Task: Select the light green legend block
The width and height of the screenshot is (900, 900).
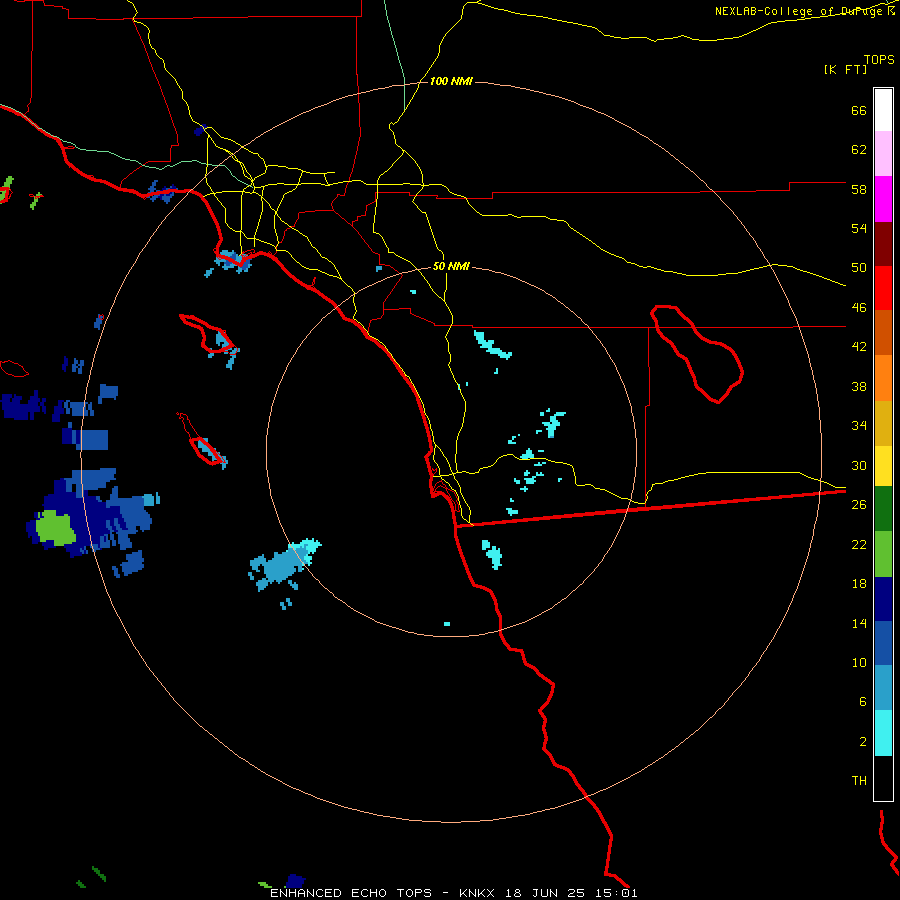Action: [x=883, y=554]
